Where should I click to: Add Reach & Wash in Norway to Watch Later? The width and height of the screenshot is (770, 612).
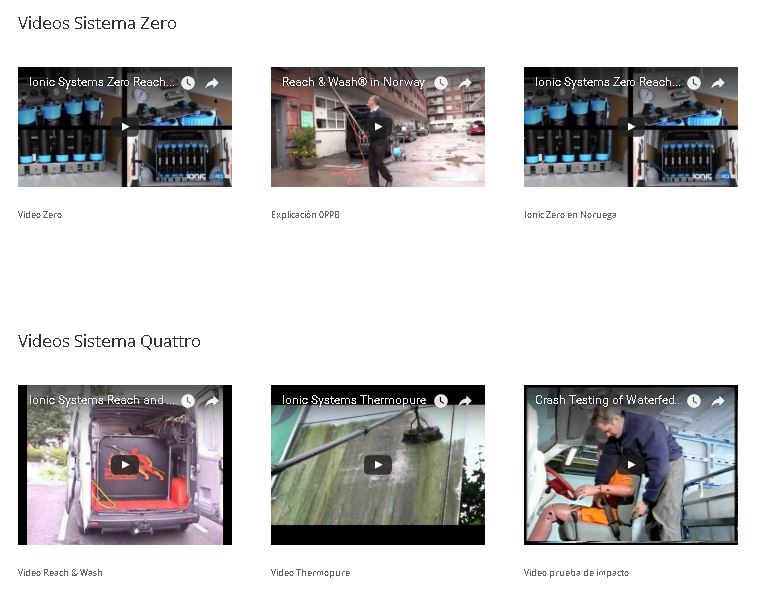tap(441, 83)
